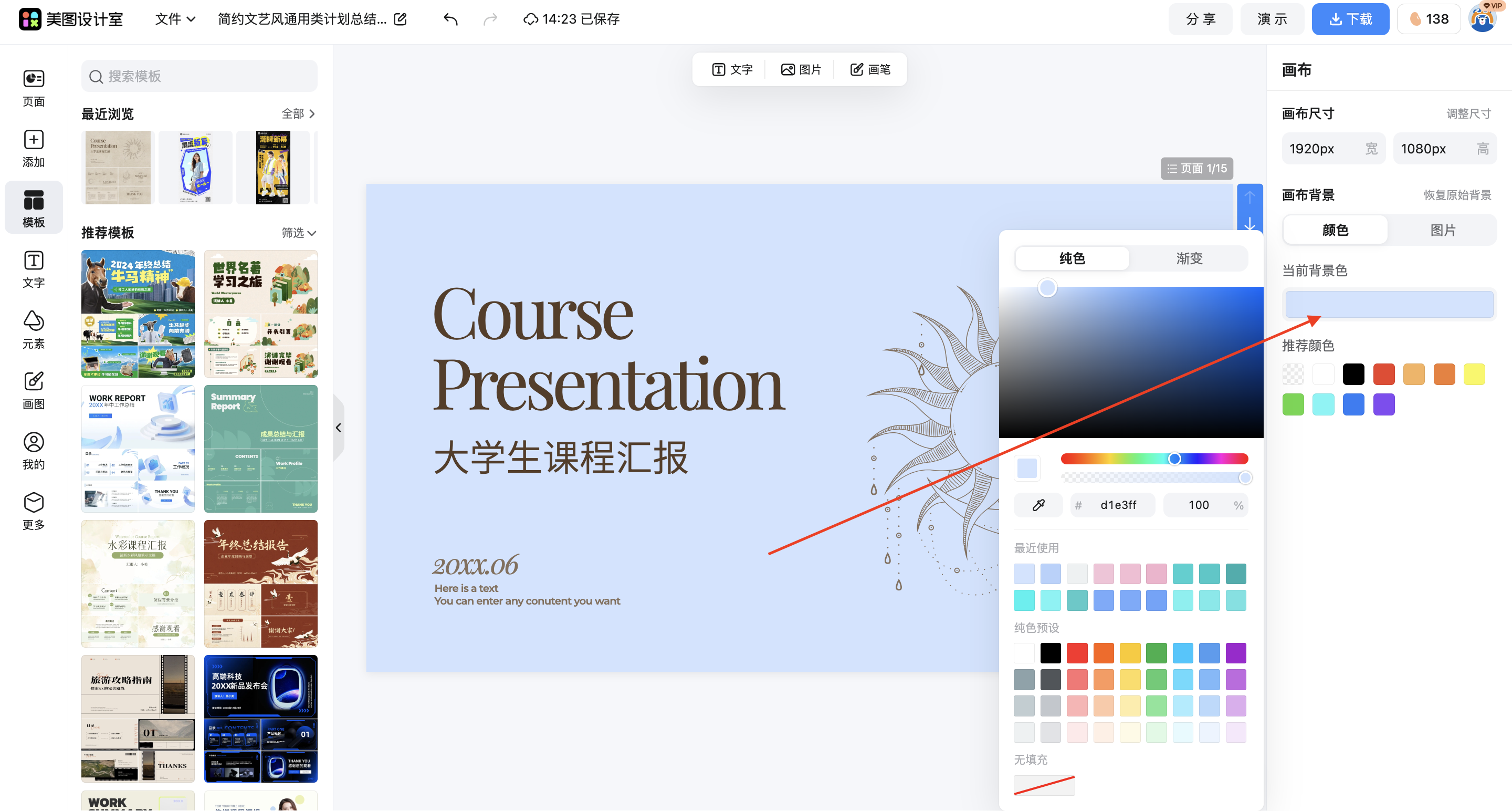Open the 文字 text sidebar tab
Image resolution: width=1512 pixels, height=811 pixels.
point(34,269)
